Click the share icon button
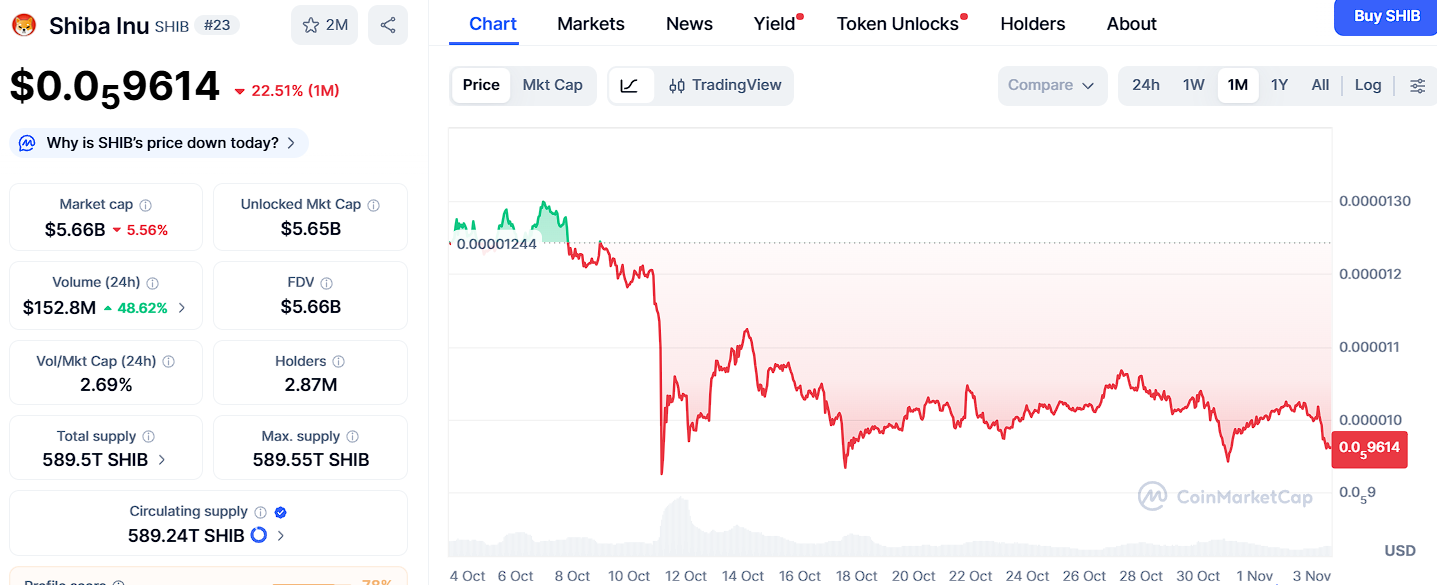 coord(388,25)
